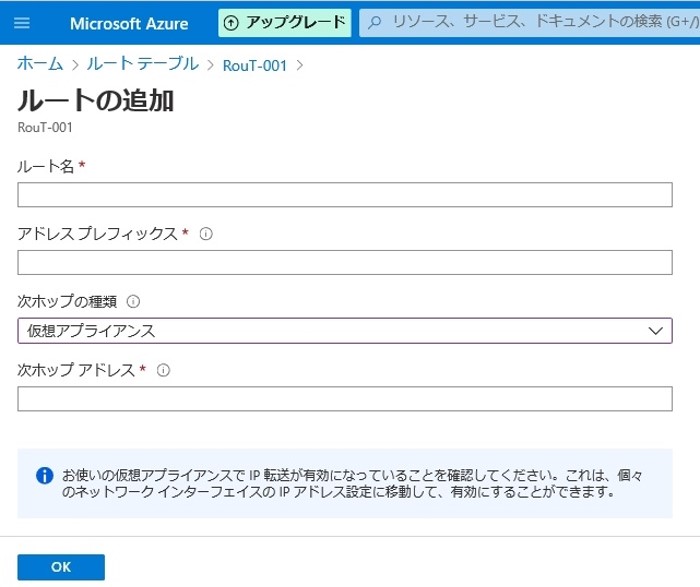
Task: Focus the ルート名 text field
Action: tap(344, 194)
